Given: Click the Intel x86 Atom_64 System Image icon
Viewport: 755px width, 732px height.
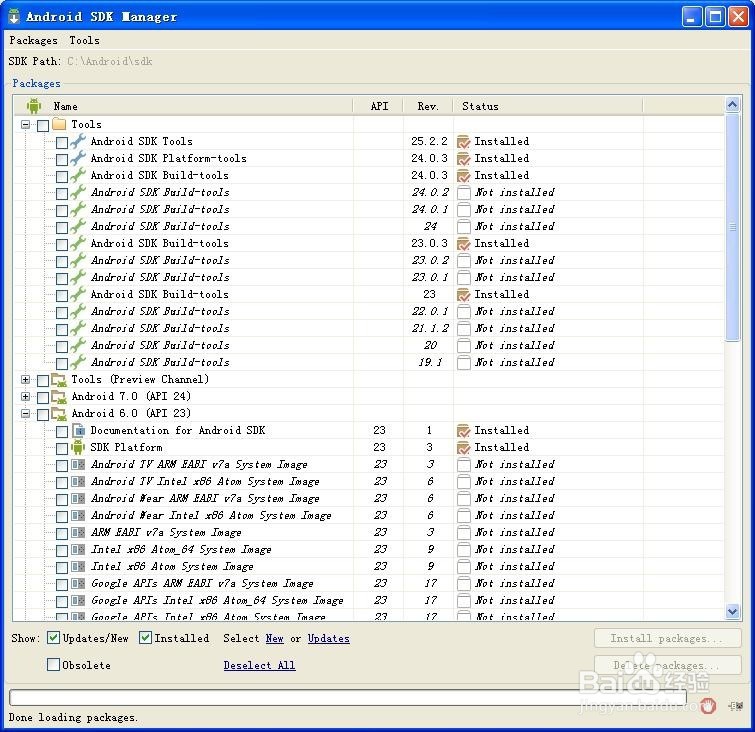Looking at the screenshot, I should click(78, 549).
